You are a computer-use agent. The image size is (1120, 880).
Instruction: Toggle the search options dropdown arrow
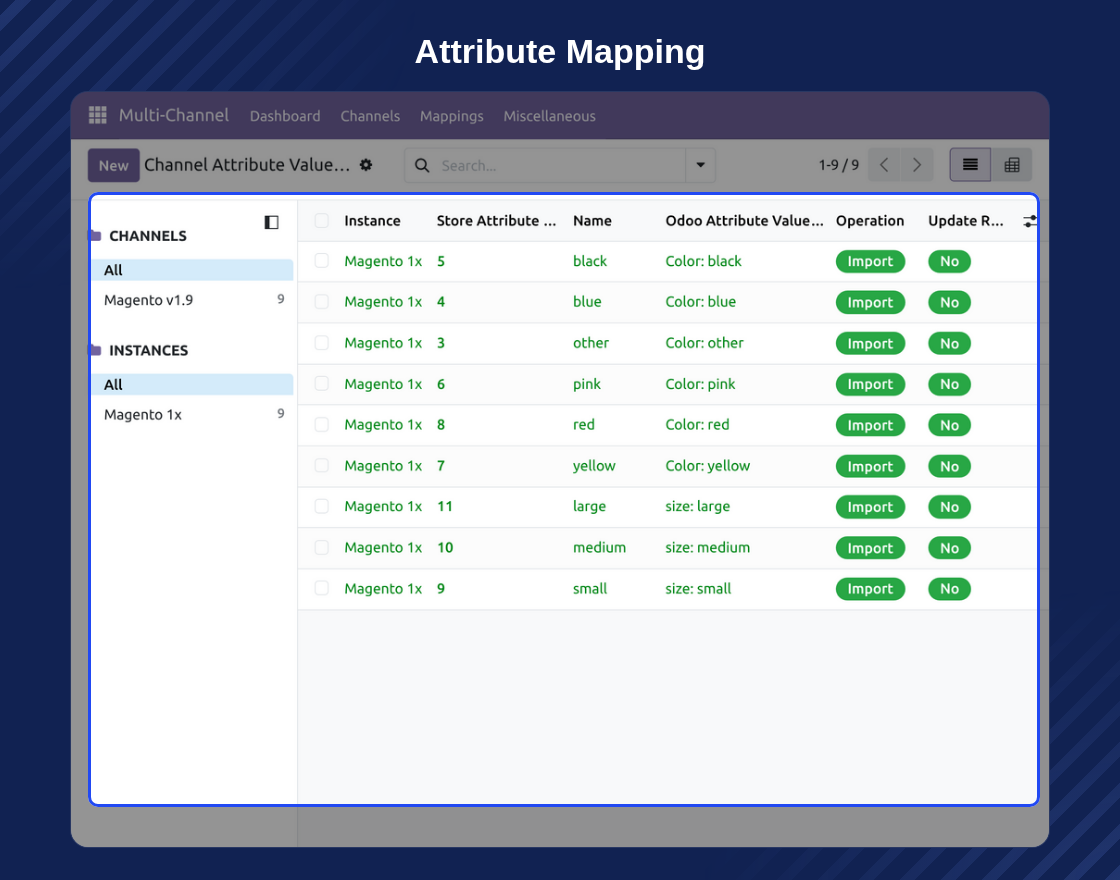pyautogui.click(x=700, y=165)
